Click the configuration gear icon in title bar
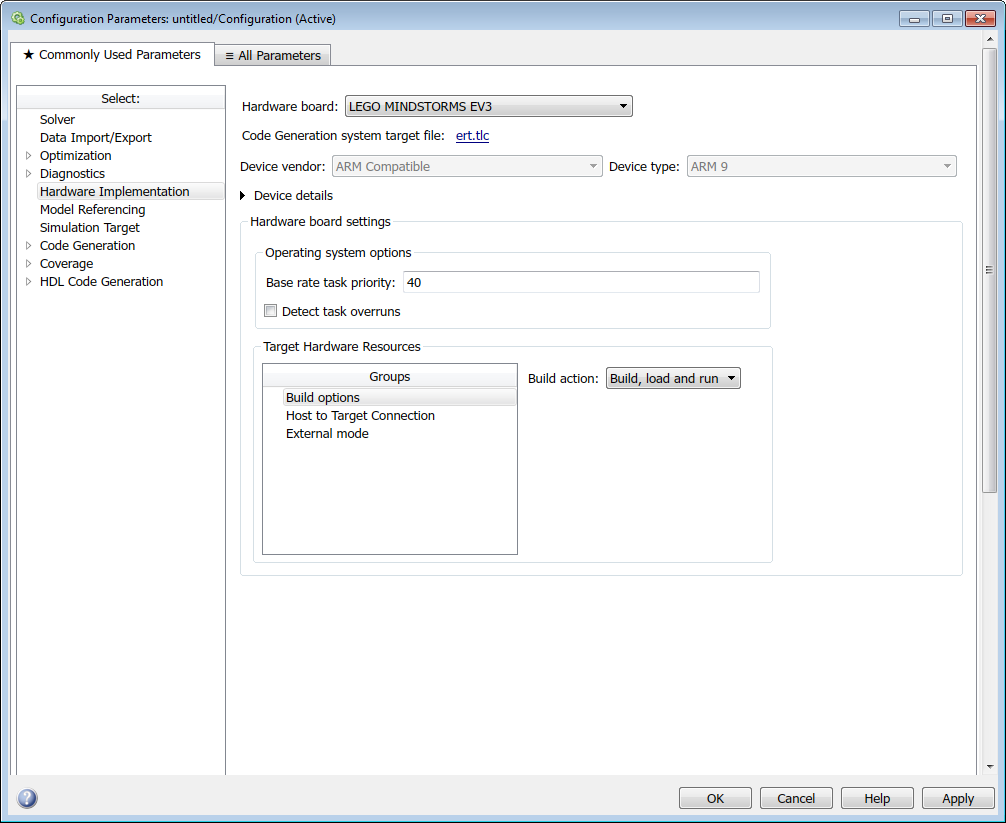The image size is (1006, 823). [x=17, y=19]
